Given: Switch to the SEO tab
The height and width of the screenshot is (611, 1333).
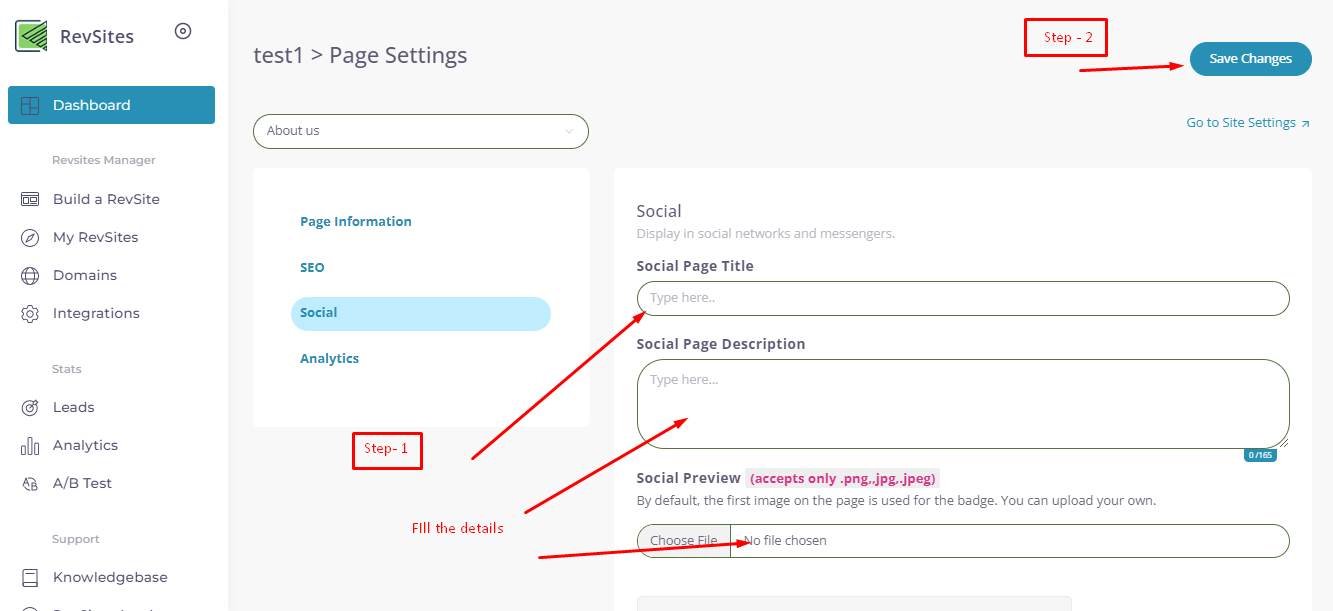Looking at the screenshot, I should (312, 268).
